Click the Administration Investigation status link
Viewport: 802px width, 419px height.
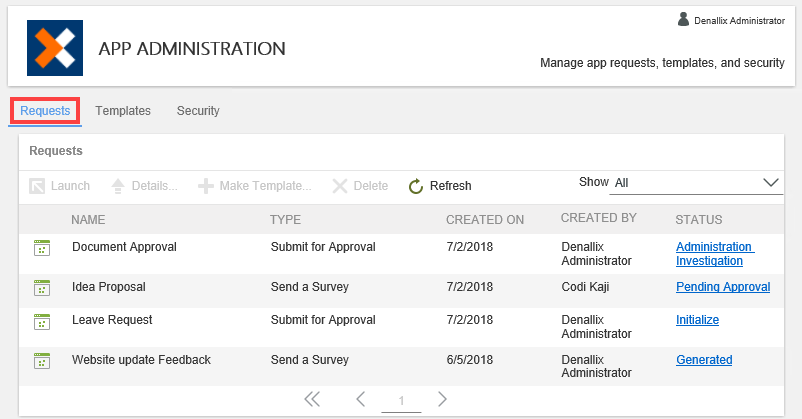[x=714, y=254]
